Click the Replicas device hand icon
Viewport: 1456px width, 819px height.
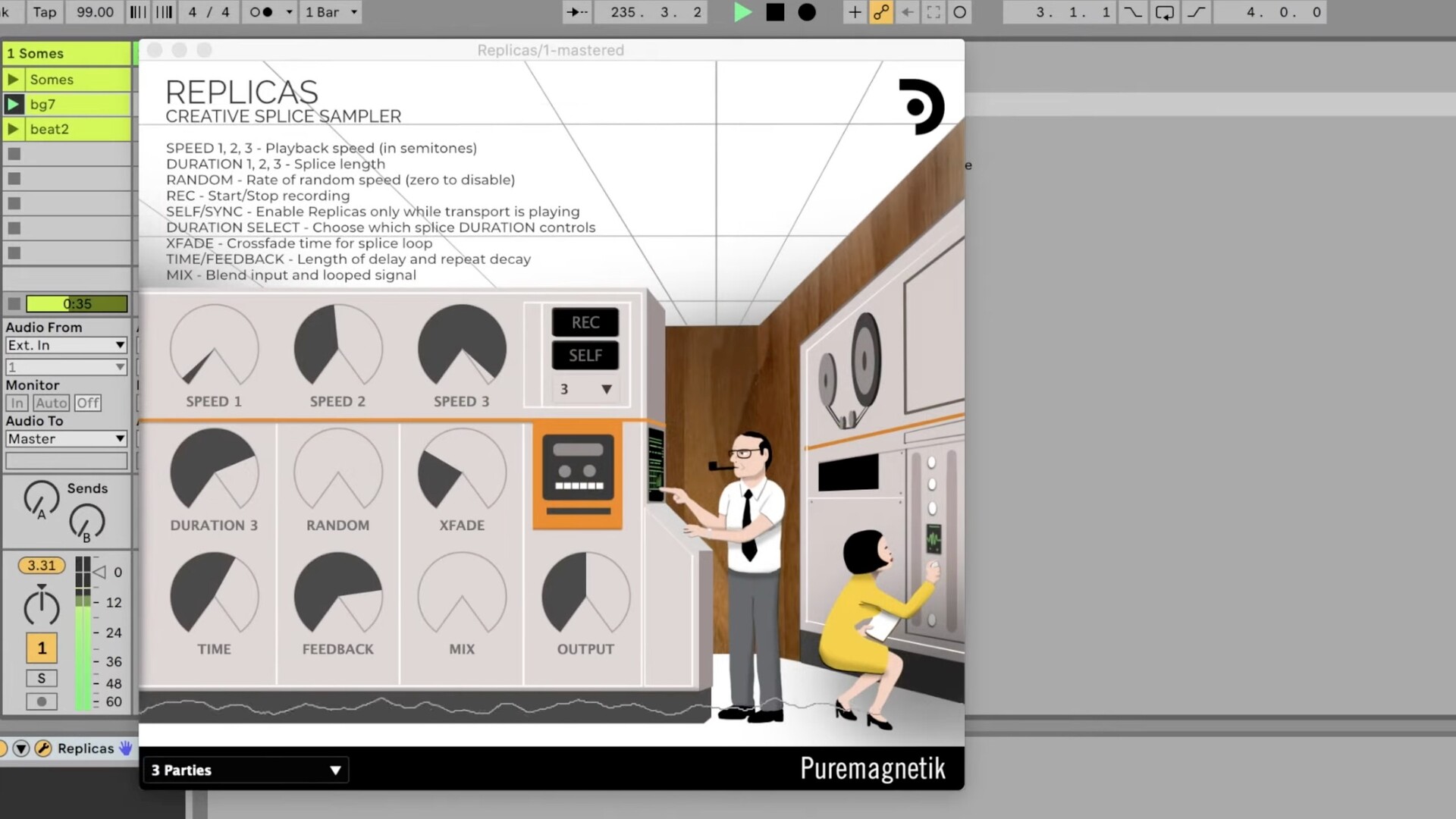pos(126,748)
